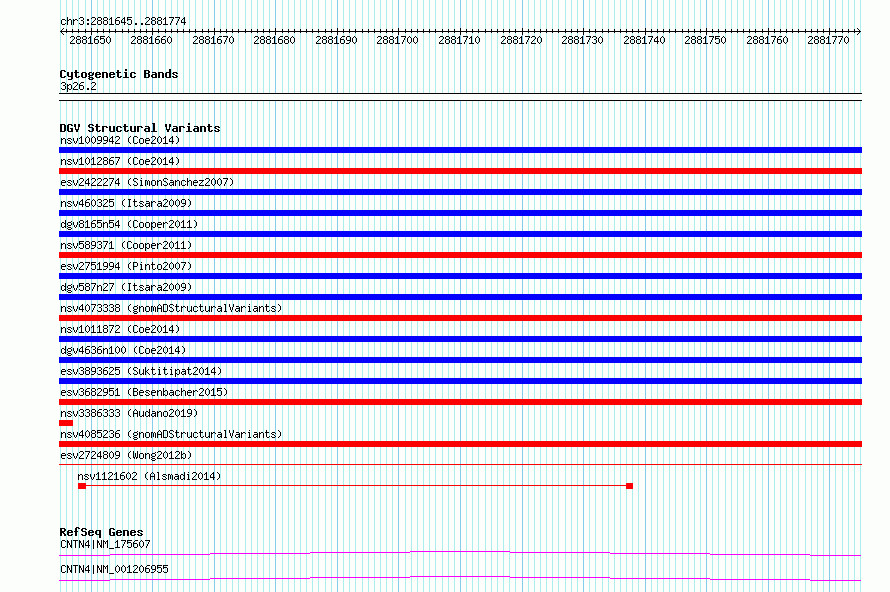Image resolution: width=890 pixels, height=592 pixels.
Task: Click the nsv589371 (Cooper2011) red bar
Action: (x=460, y=255)
